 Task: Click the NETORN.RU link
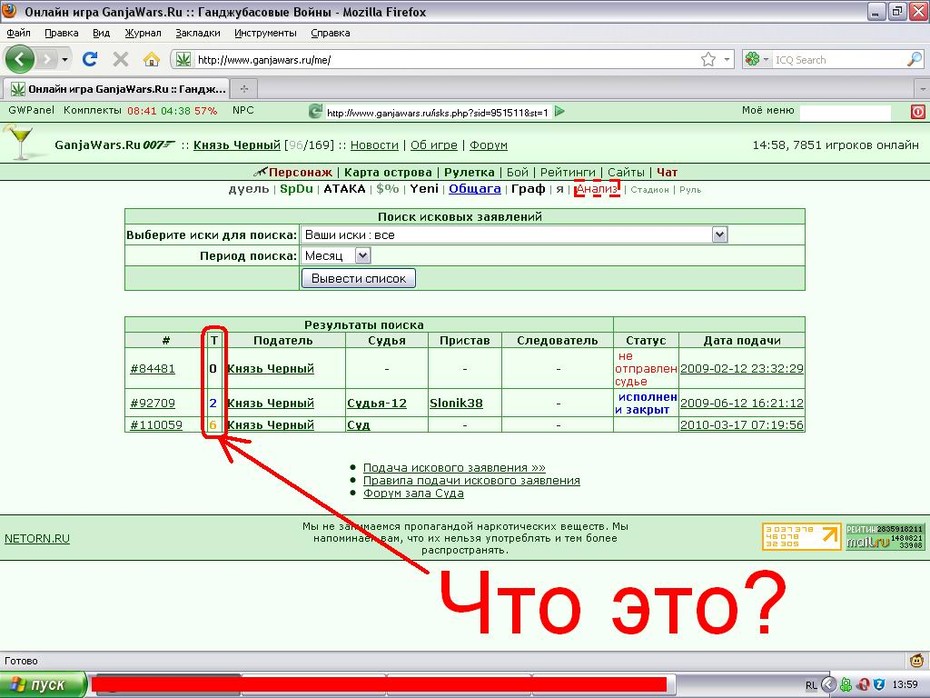point(37,538)
